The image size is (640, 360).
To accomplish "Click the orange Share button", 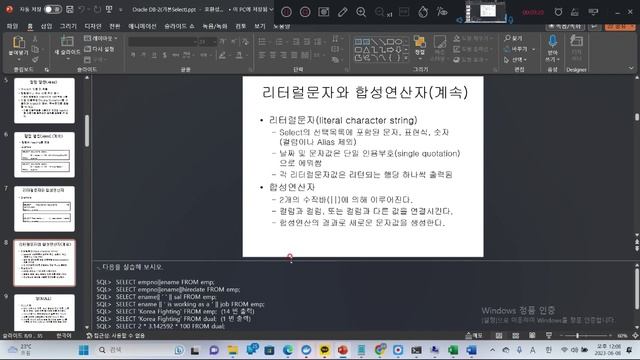I will click(620, 26).
